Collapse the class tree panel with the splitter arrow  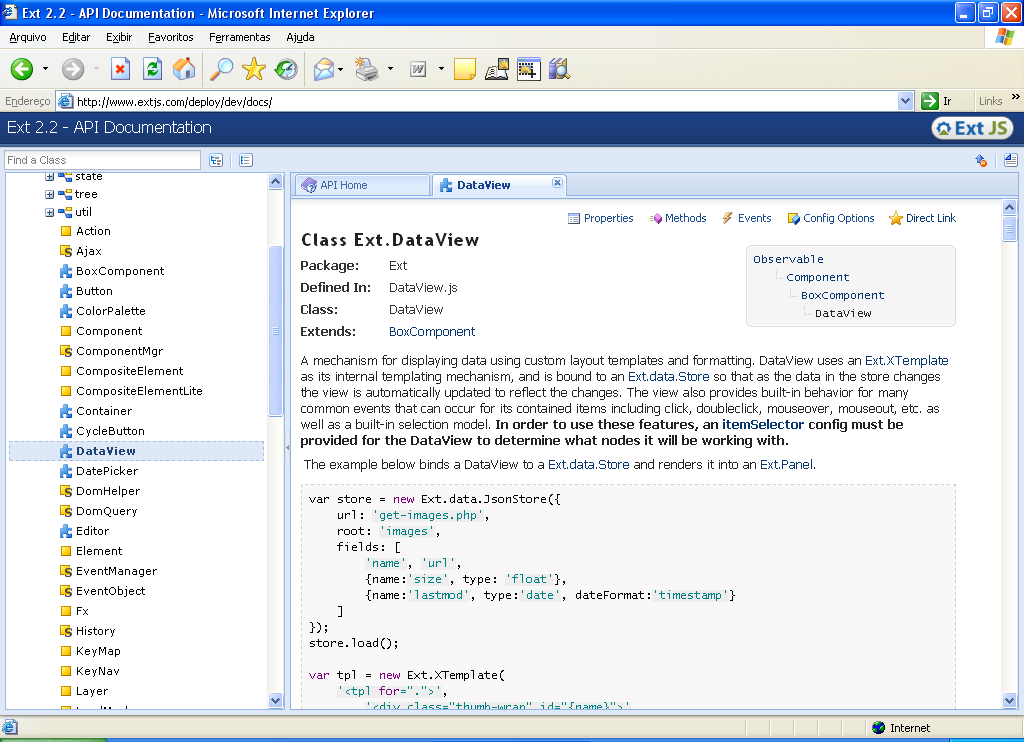[x=287, y=447]
